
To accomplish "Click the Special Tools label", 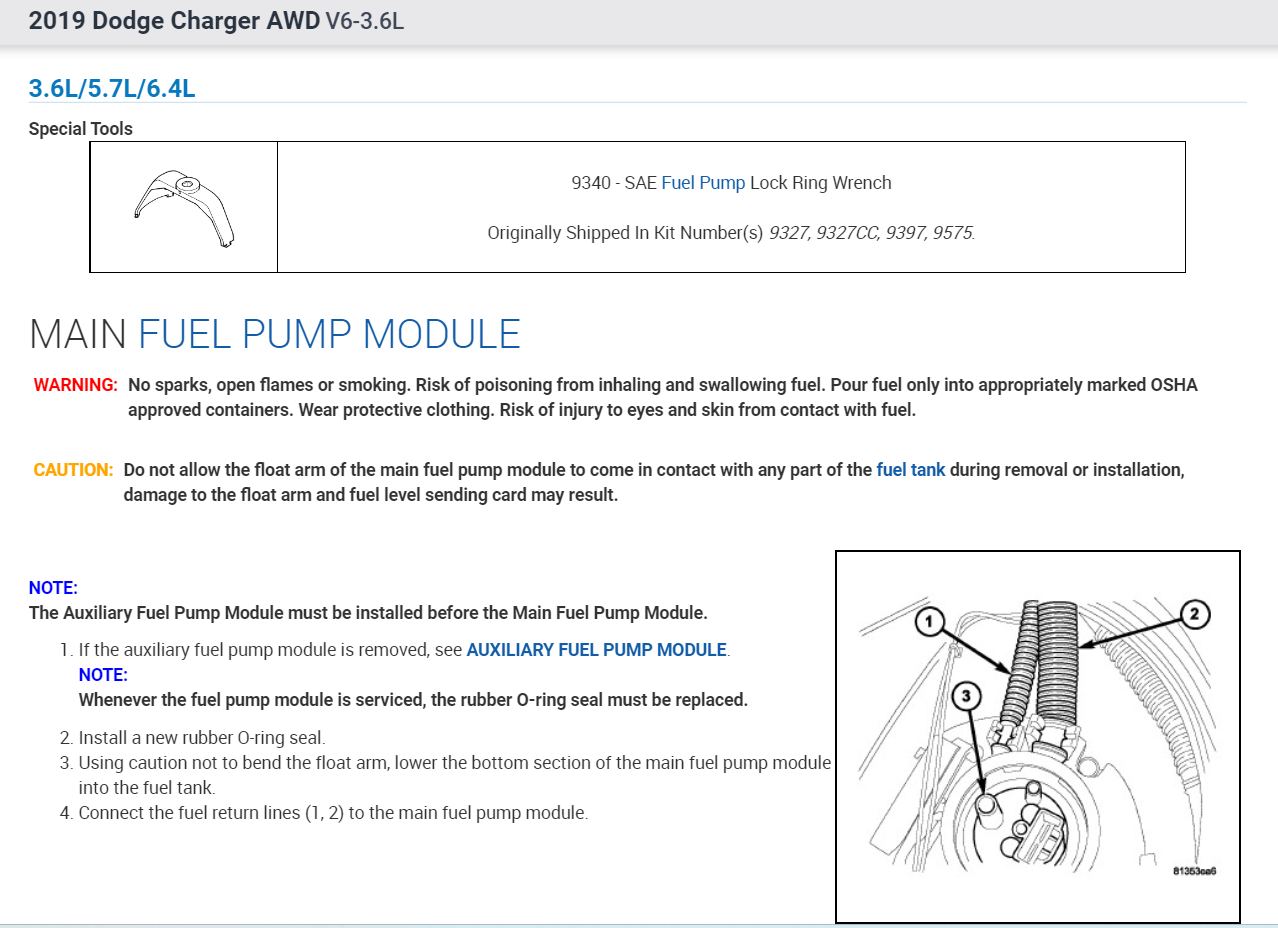I will pyautogui.click(x=81, y=129).
